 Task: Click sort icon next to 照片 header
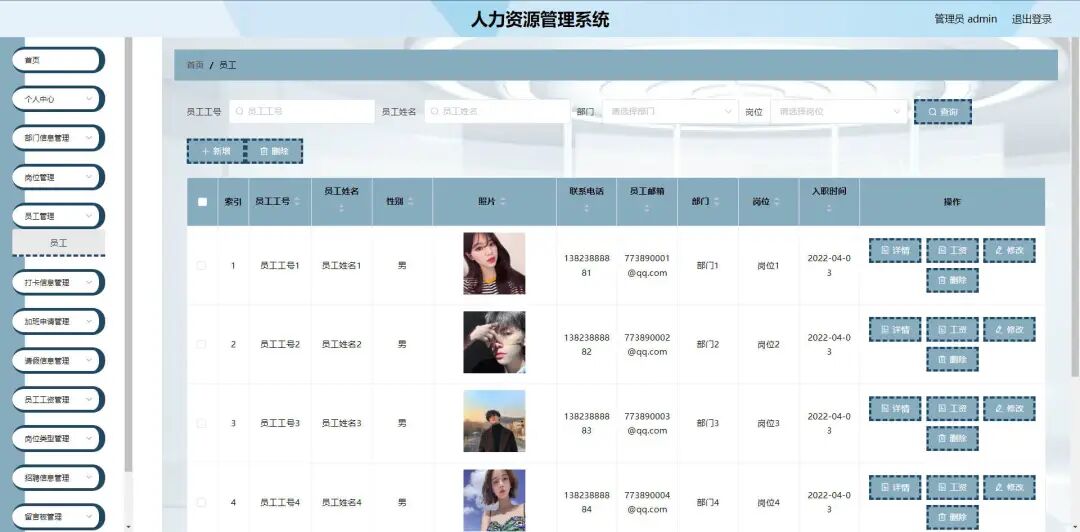503,201
